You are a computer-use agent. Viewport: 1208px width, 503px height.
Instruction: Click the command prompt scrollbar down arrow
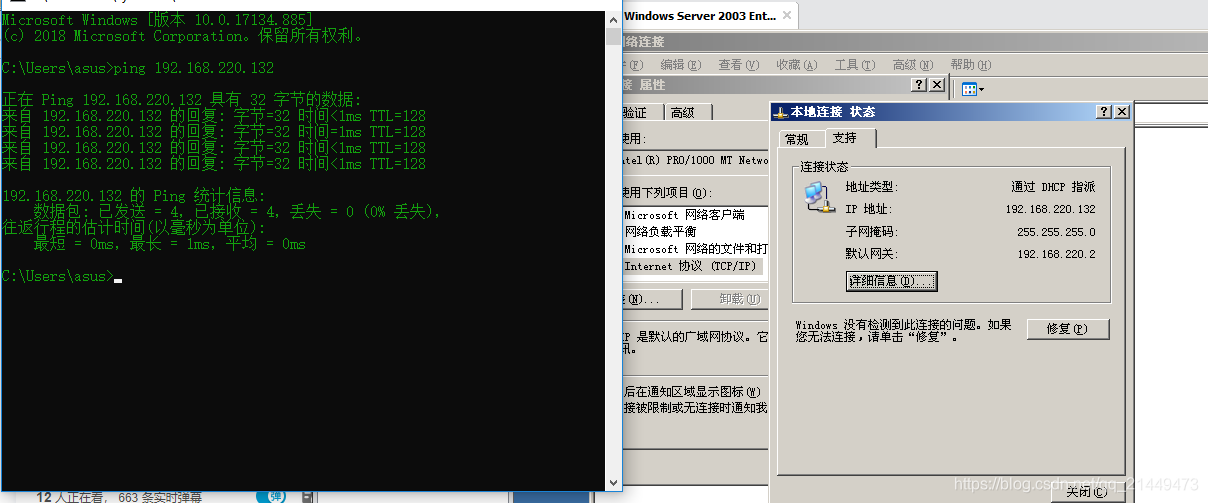[x=613, y=482]
